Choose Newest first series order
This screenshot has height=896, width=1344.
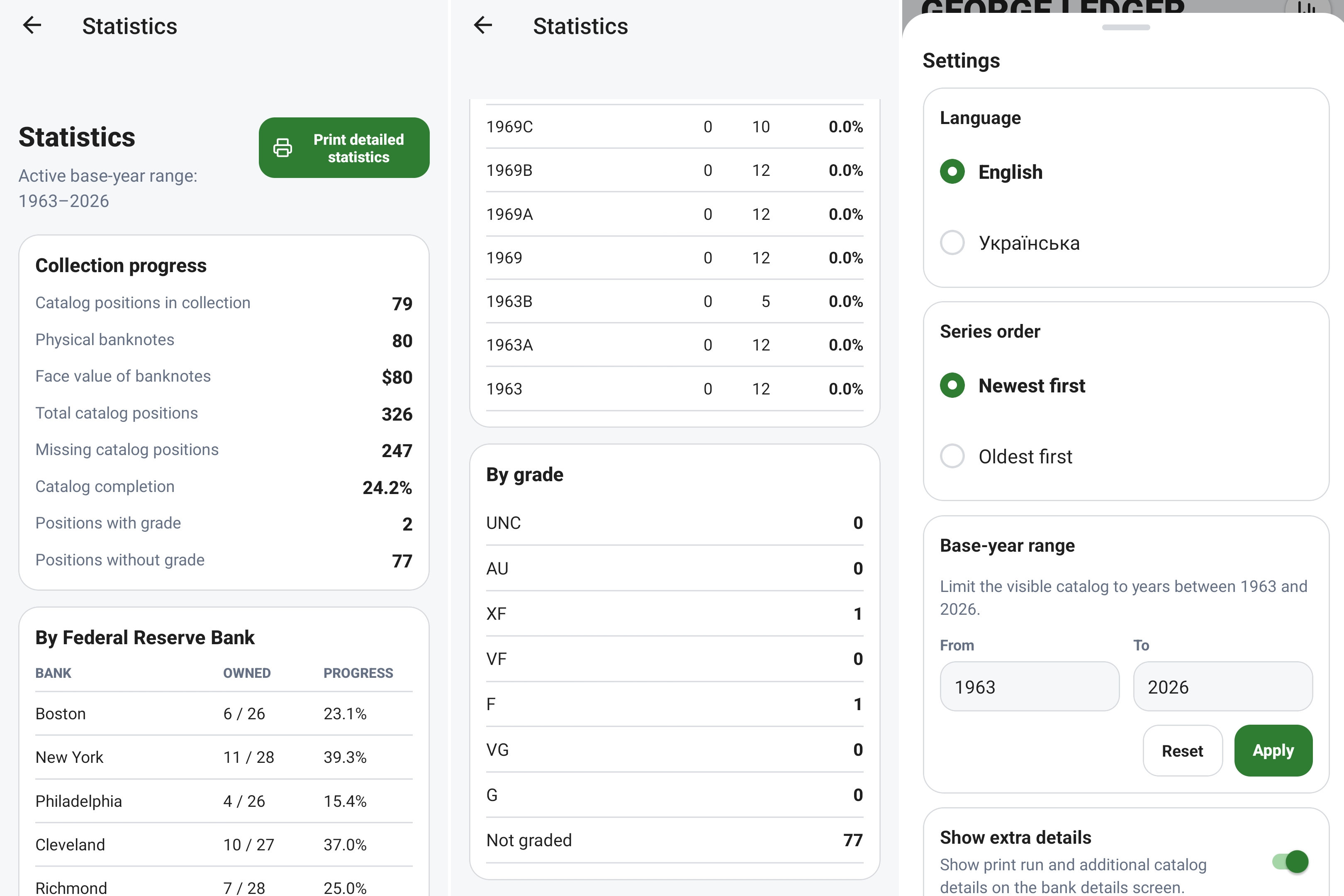coord(1012,385)
